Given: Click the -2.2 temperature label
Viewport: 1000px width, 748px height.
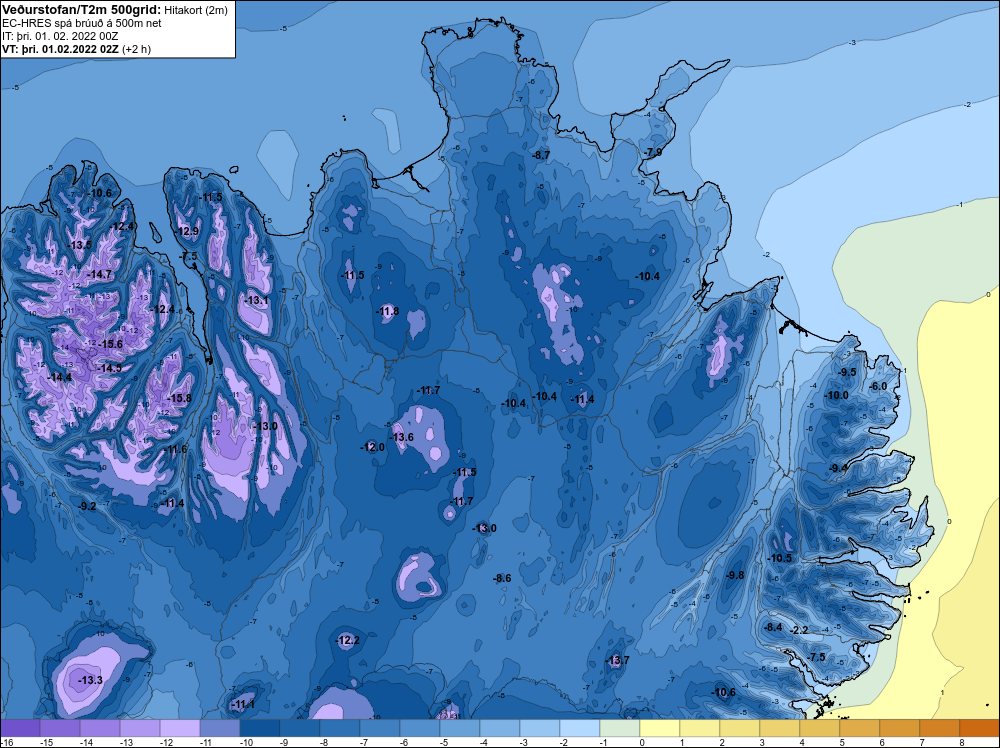Looking at the screenshot, I should [x=800, y=629].
